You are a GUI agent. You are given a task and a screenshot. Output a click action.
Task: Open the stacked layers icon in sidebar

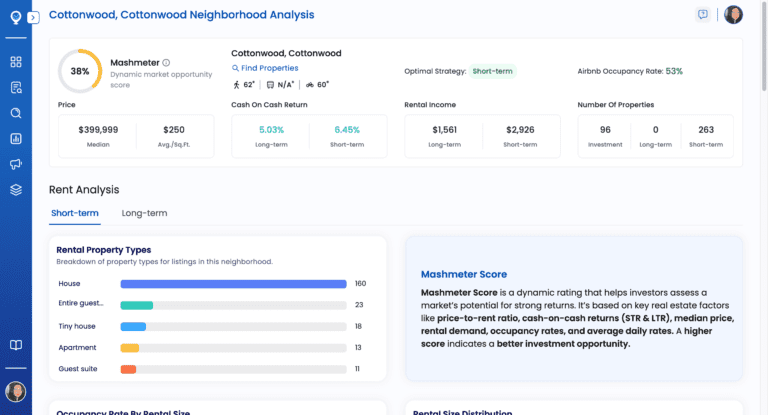(x=15, y=190)
